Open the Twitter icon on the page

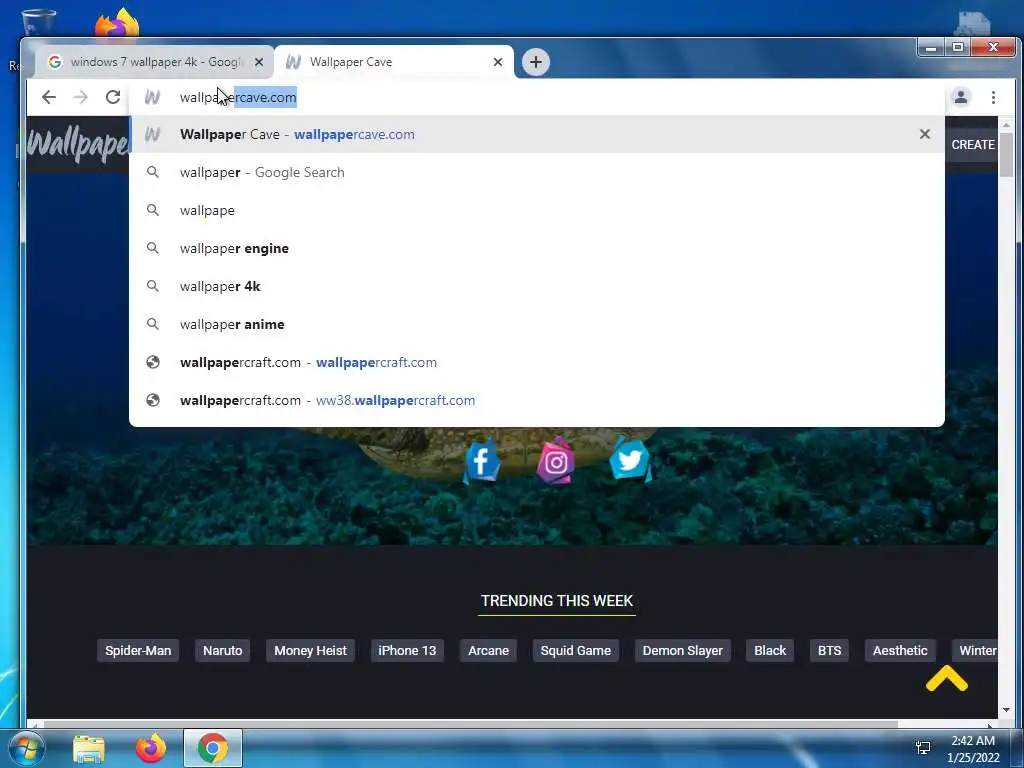click(630, 460)
